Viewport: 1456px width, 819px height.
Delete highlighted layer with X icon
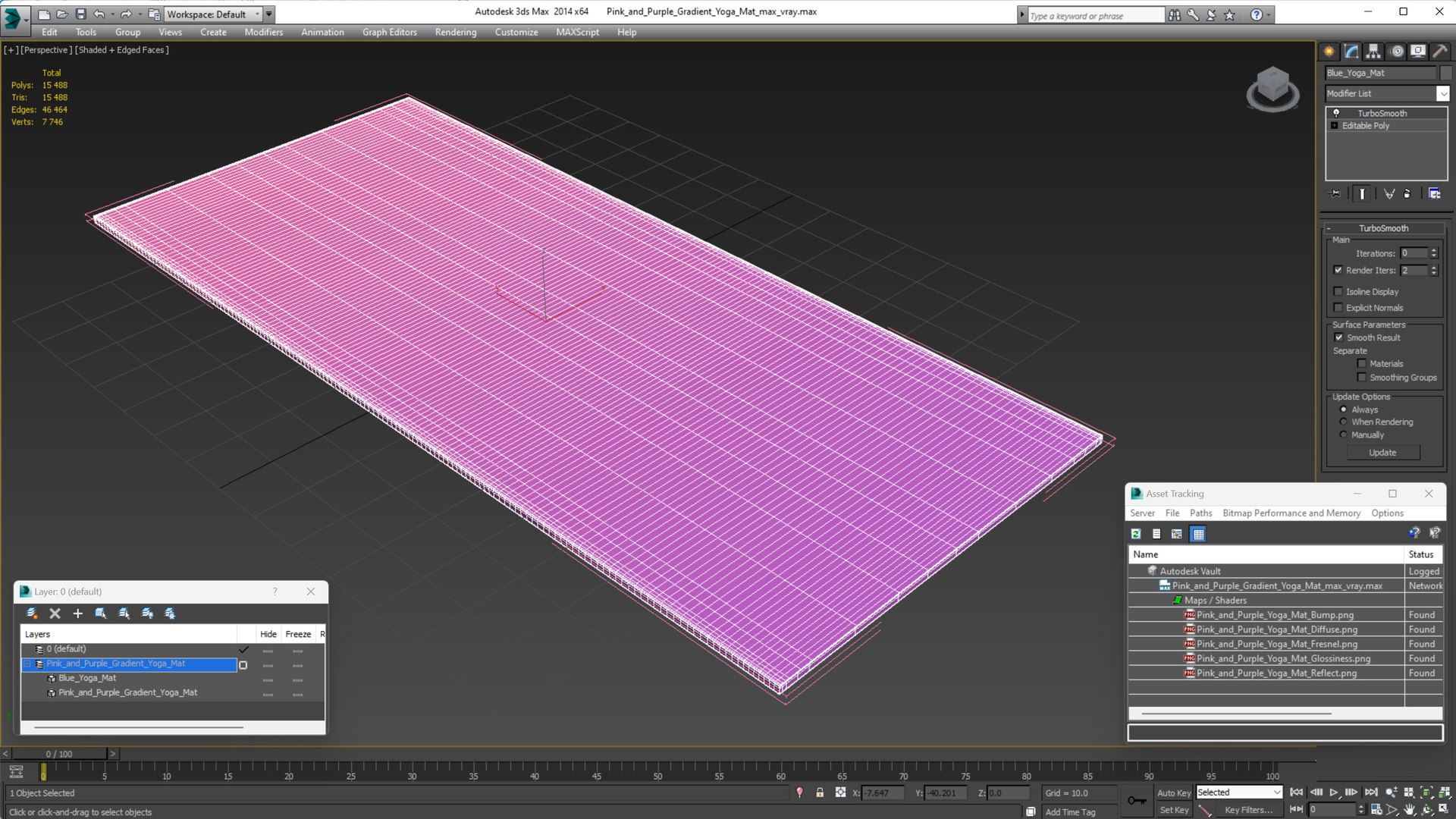point(55,613)
